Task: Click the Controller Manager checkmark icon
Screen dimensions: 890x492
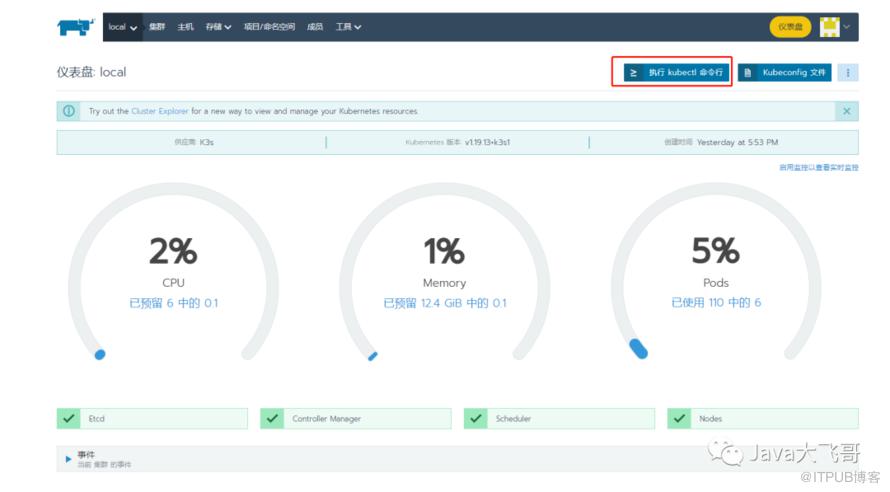Action: tap(272, 418)
